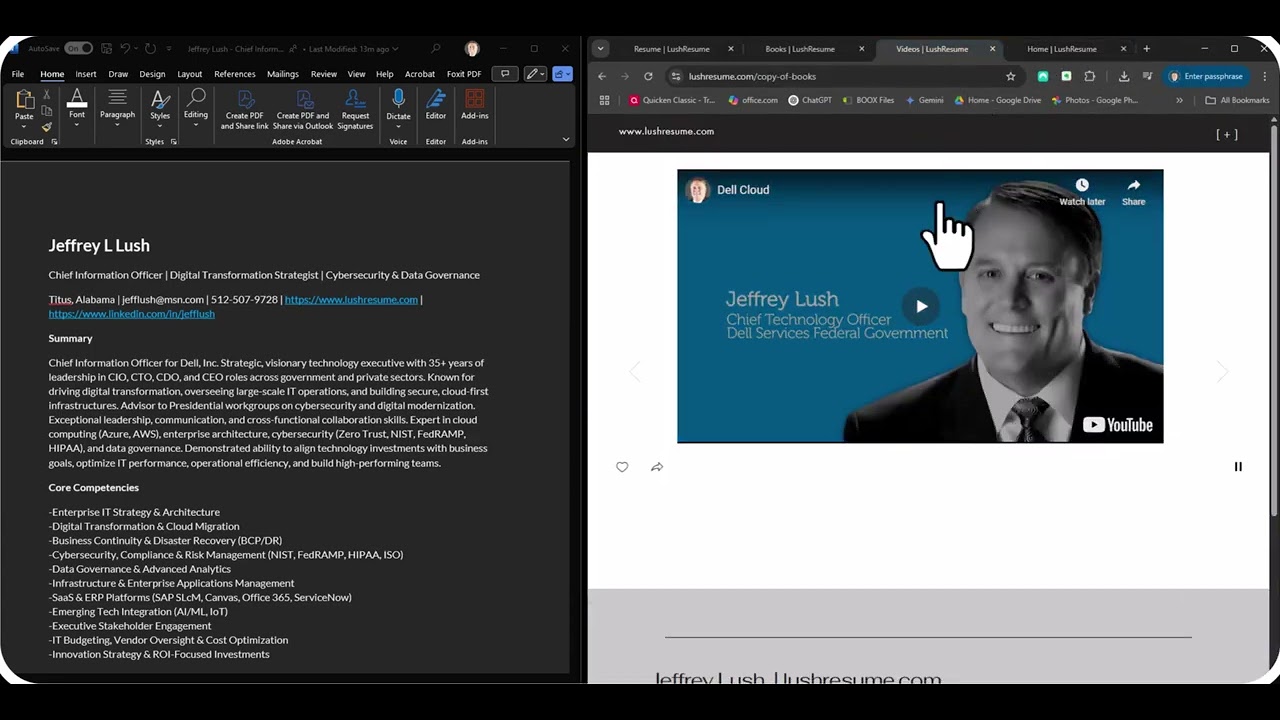Click Watch later on the YouTube video
The image size is (1280, 720).
[x=1082, y=192]
